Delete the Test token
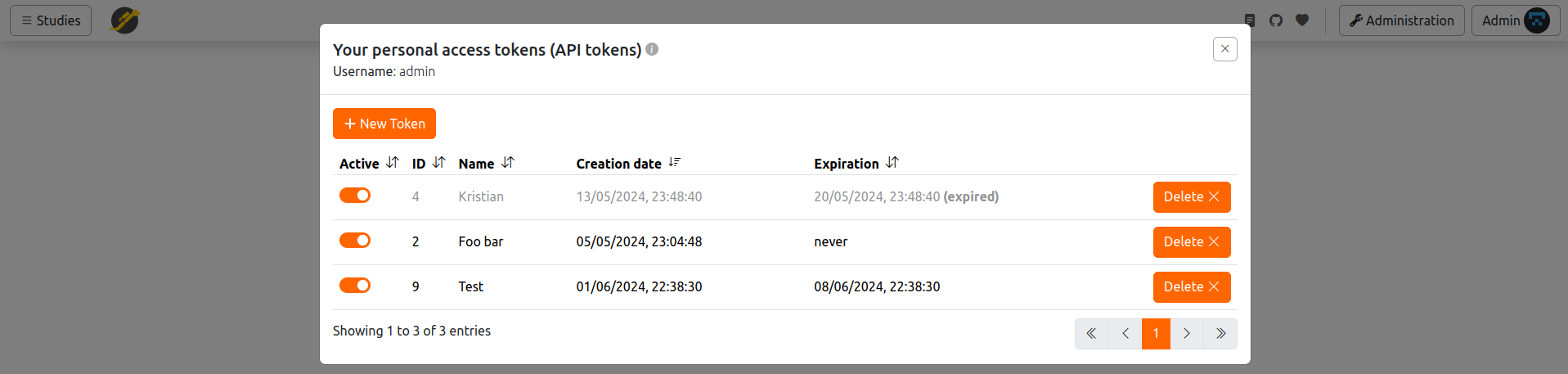 pos(1192,287)
